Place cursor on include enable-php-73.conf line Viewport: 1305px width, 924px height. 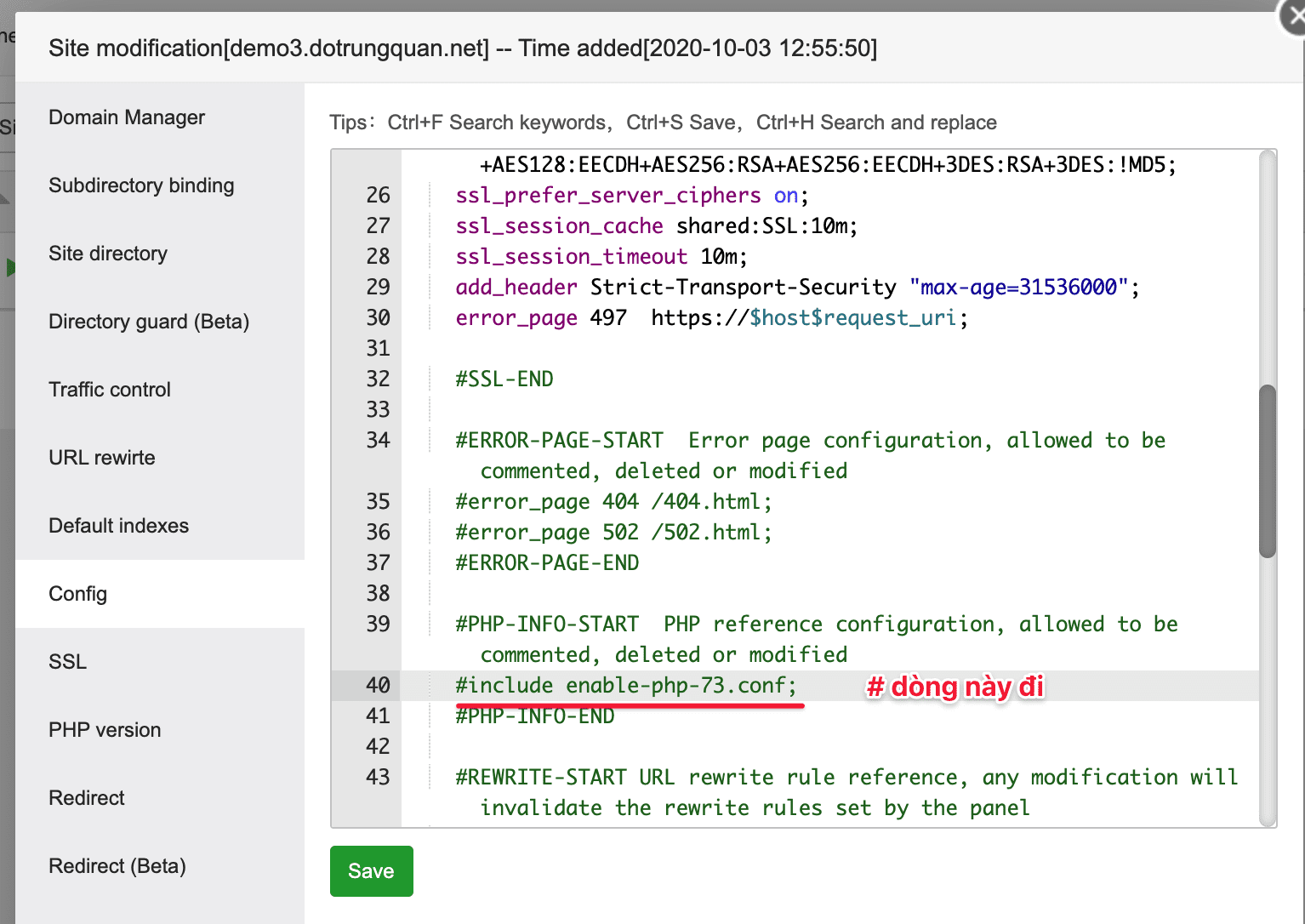tap(625, 686)
